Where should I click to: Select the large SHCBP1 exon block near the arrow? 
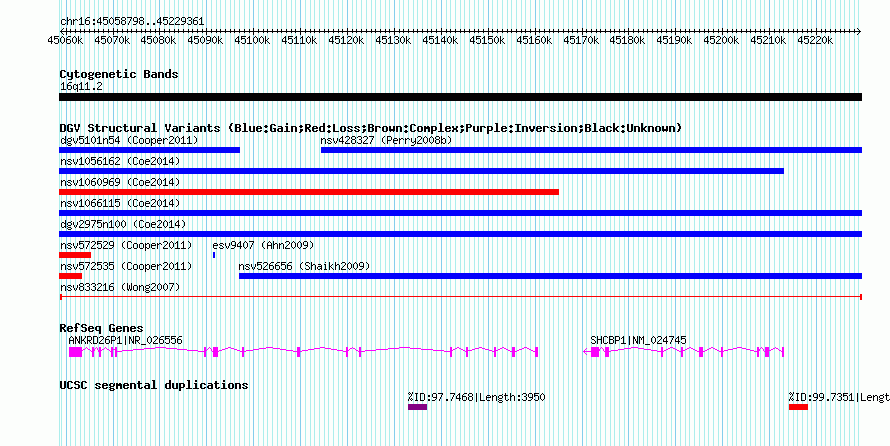pyautogui.click(x=595, y=352)
